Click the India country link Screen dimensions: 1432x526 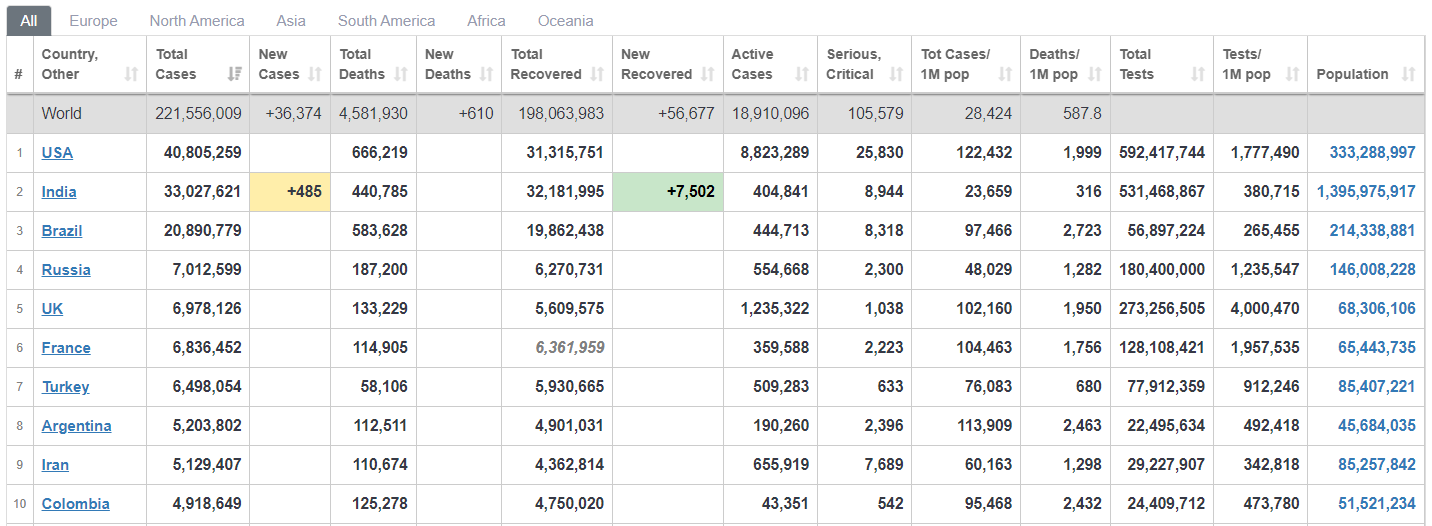[x=59, y=192]
